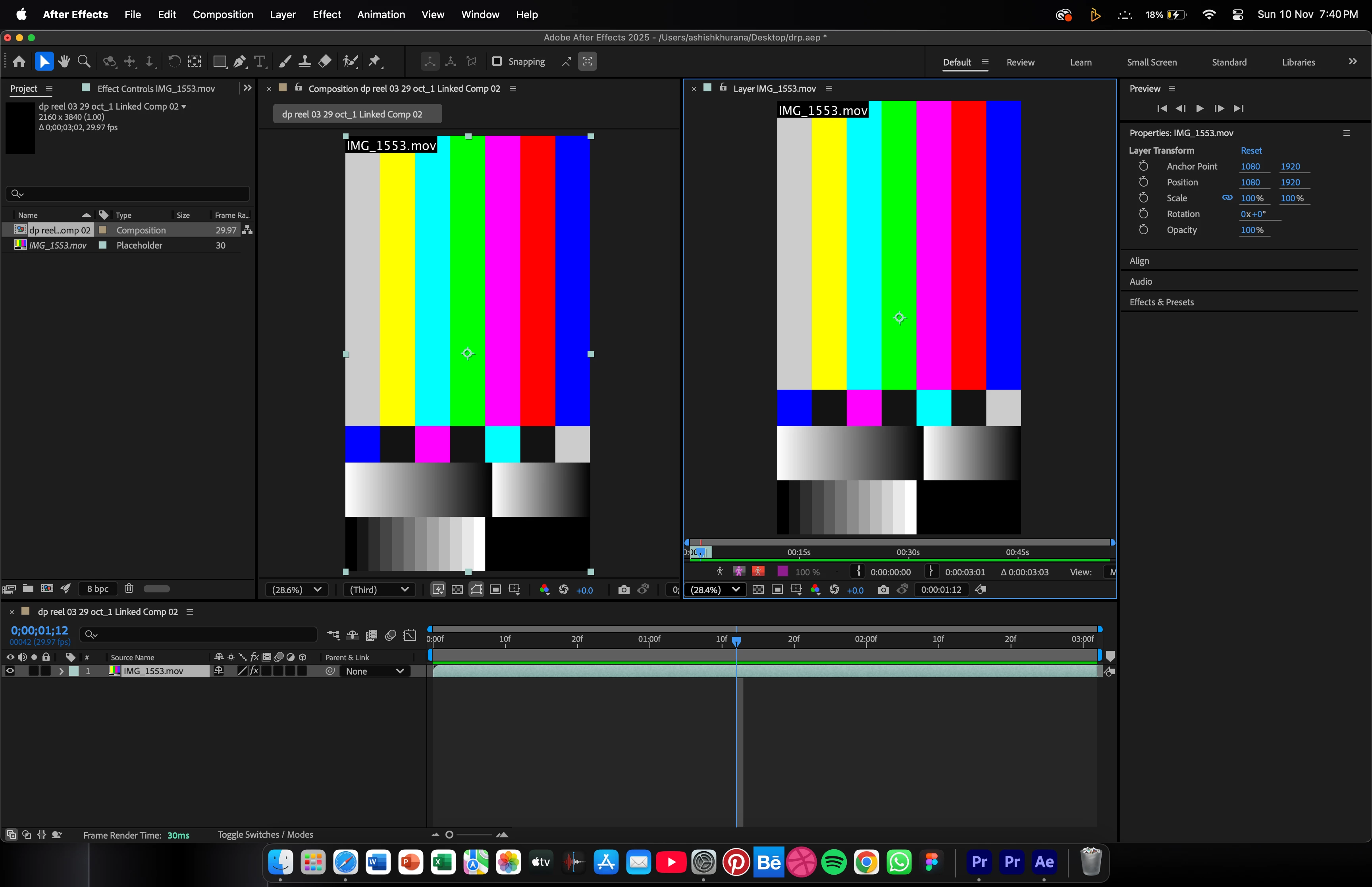Play the preview in Preview panel

pyautogui.click(x=1200, y=108)
